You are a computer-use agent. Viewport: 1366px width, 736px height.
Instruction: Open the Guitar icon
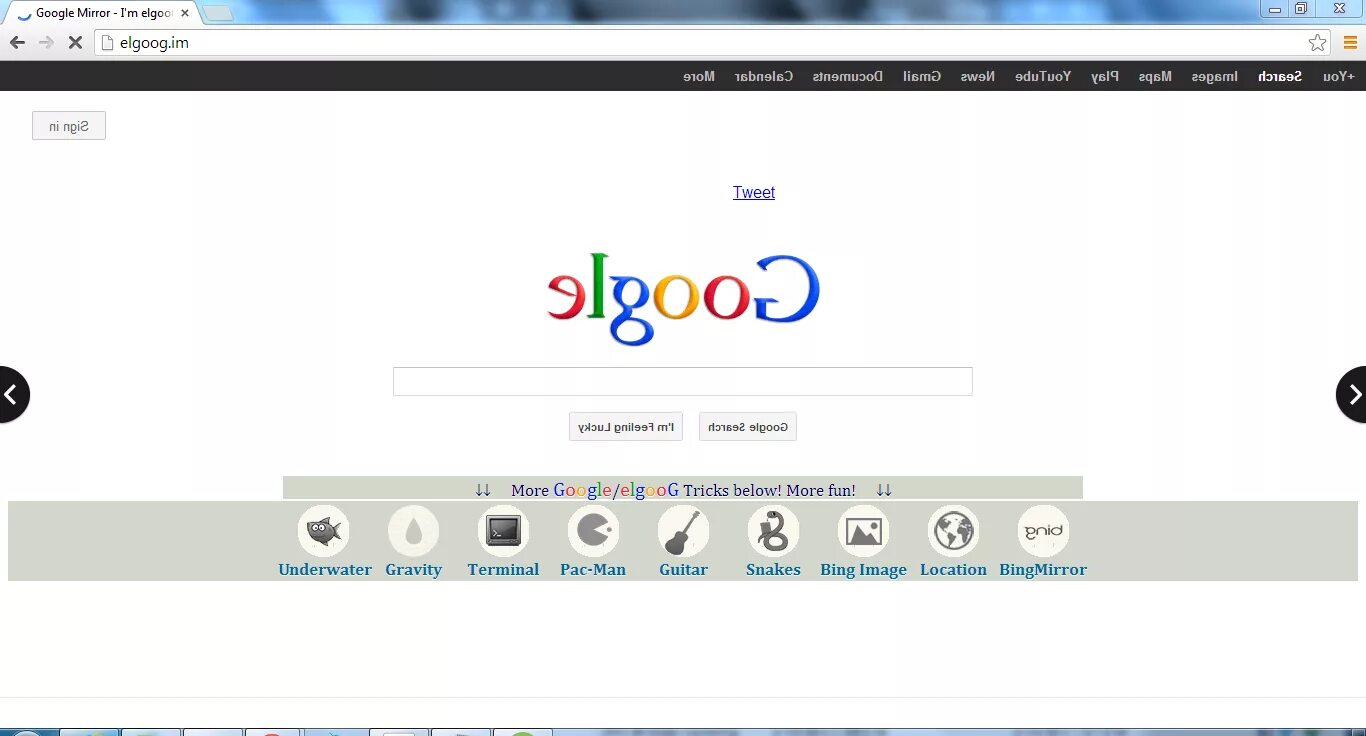(x=683, y=531)
